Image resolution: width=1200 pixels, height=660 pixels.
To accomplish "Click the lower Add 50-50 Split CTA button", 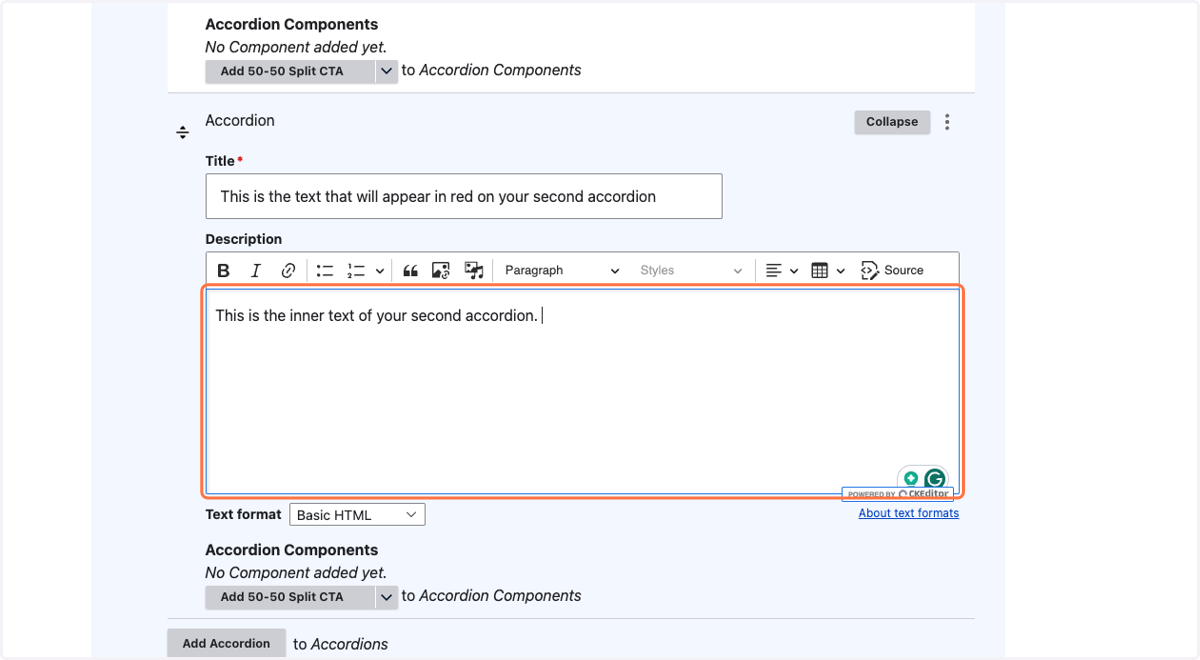I will (x=290, y=597).
